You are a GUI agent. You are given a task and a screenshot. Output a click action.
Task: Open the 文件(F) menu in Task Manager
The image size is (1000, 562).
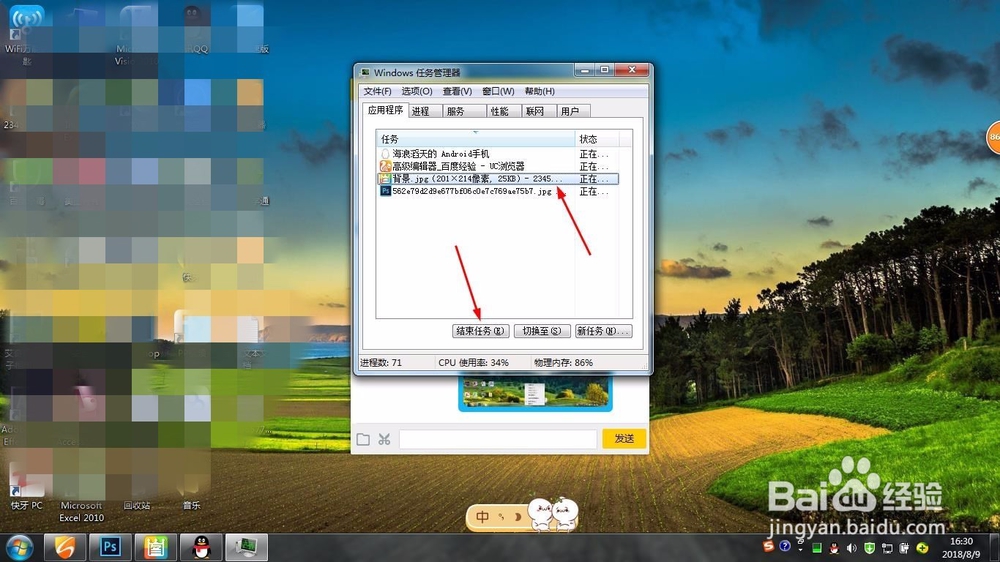pyautogui.click(x=377, y=91)
